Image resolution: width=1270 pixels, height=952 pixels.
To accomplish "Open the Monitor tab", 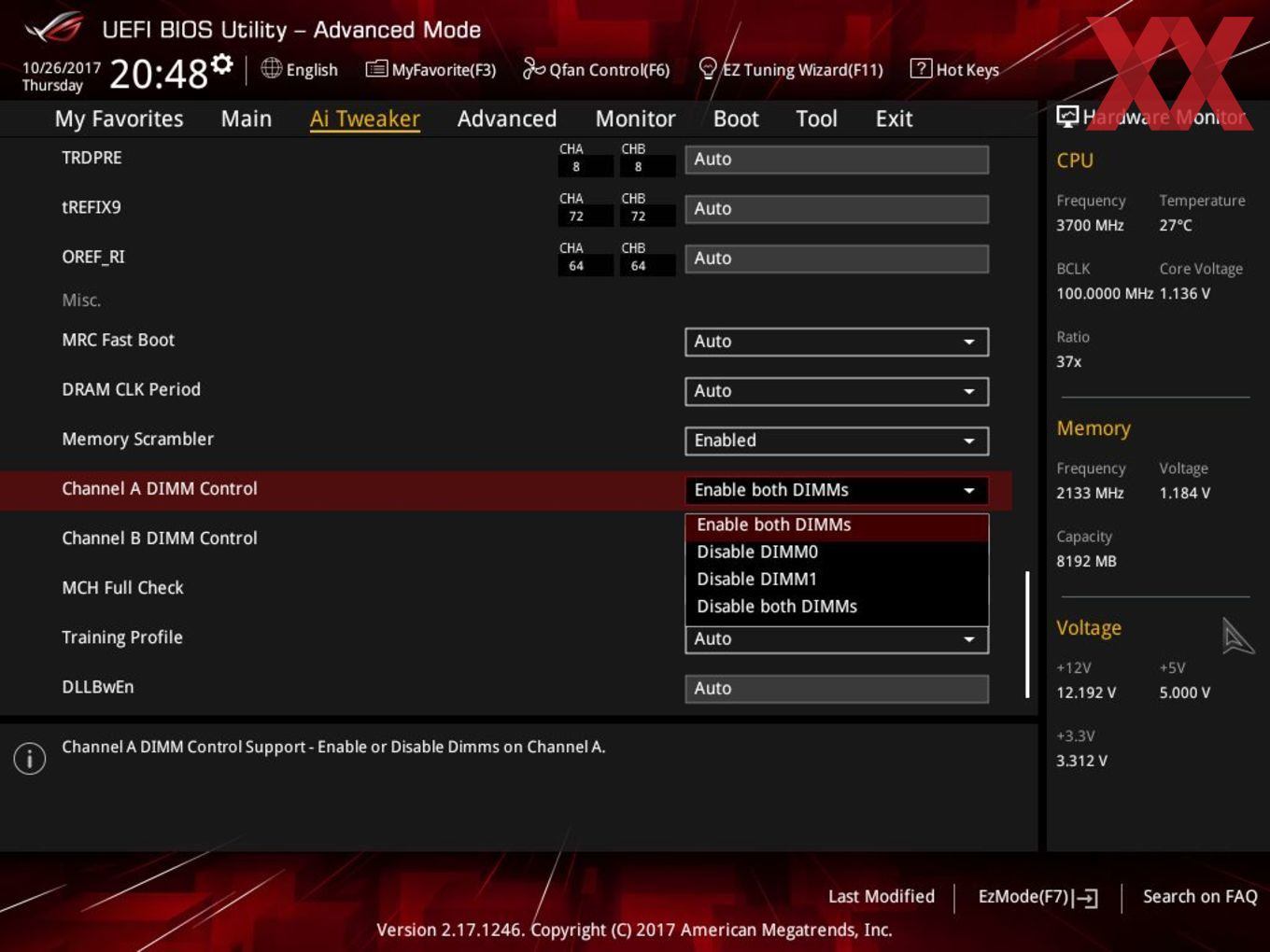I will click(x=635, y=119).
